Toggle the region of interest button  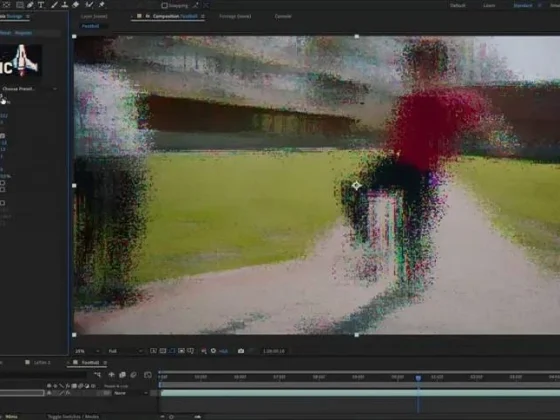[x=181, y=351]
